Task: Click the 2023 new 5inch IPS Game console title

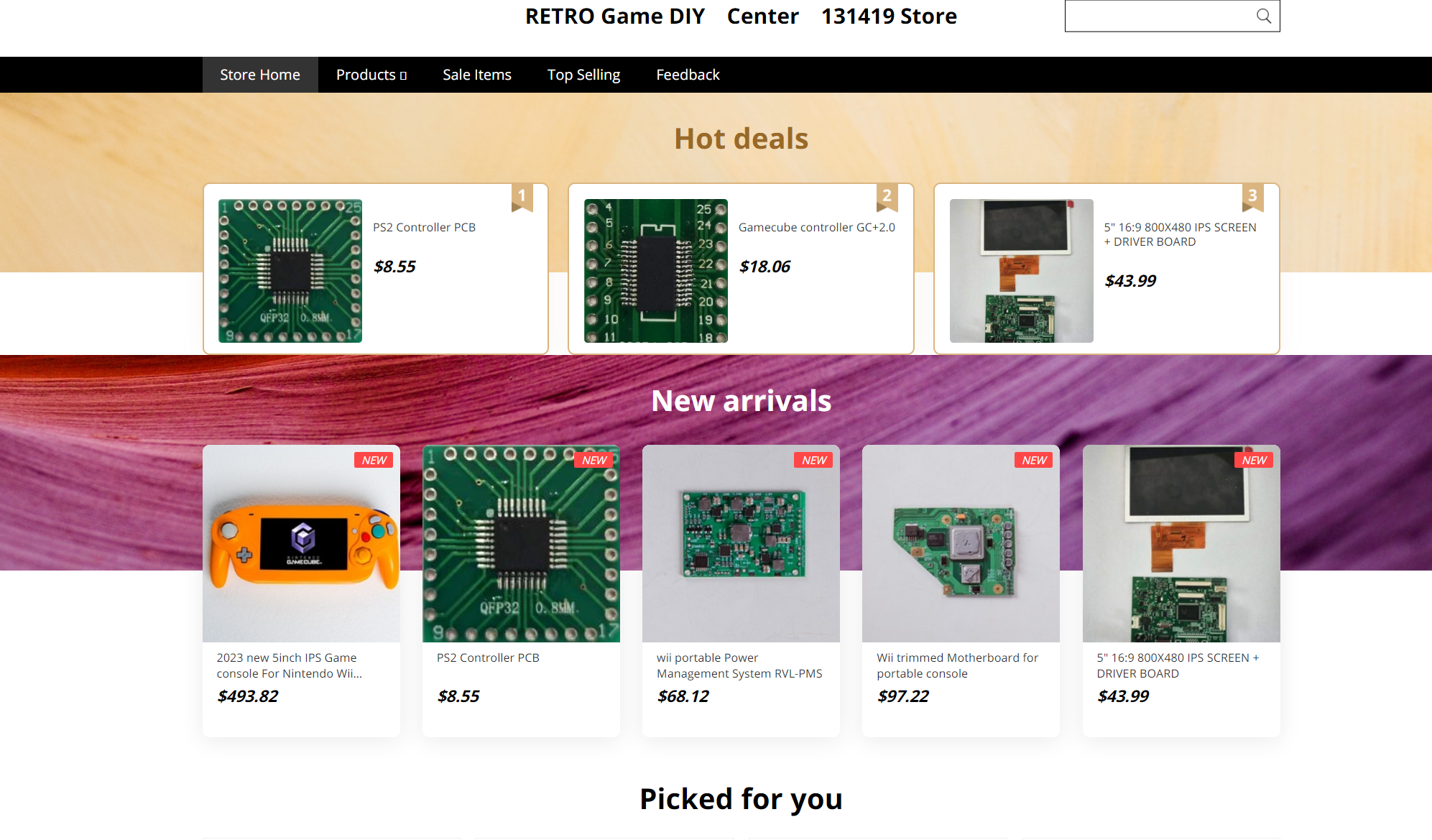Action: [x=290, y=665]
